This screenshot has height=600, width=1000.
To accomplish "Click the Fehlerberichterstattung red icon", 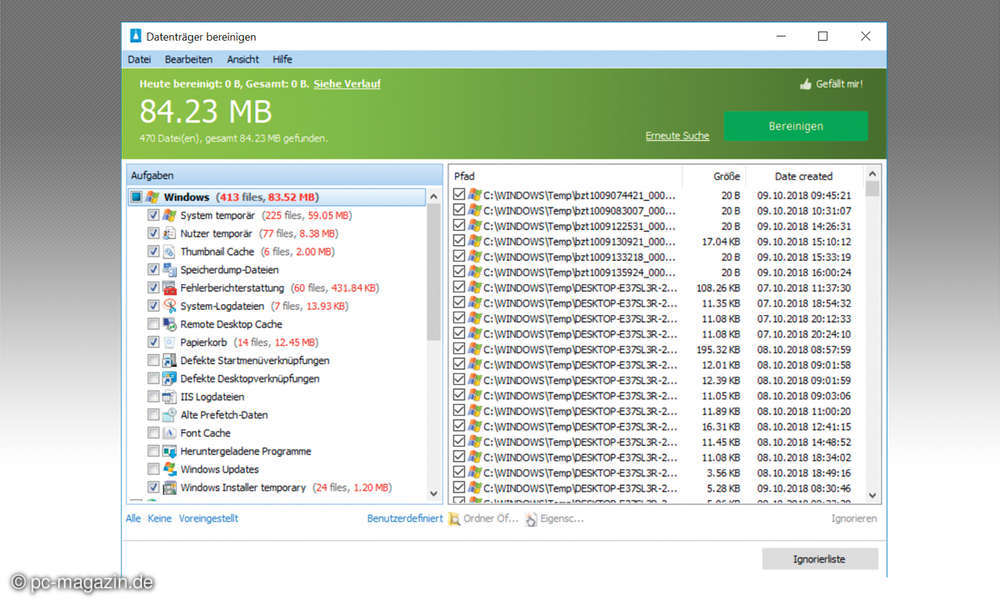I will (169, 288).
